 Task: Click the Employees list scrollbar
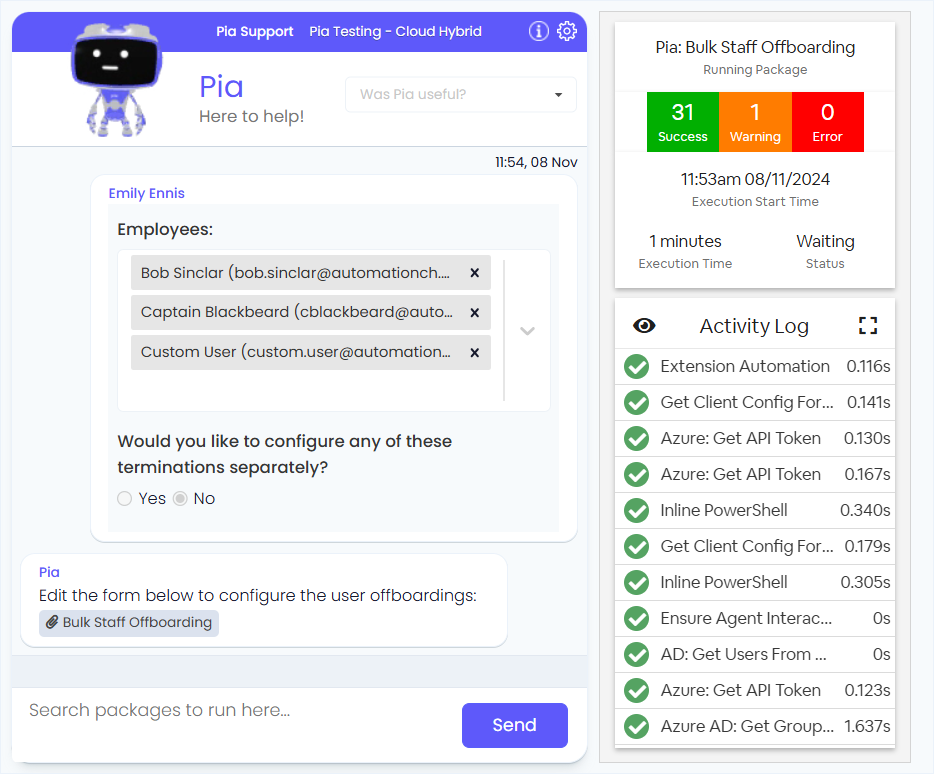[x=504, y=331]
